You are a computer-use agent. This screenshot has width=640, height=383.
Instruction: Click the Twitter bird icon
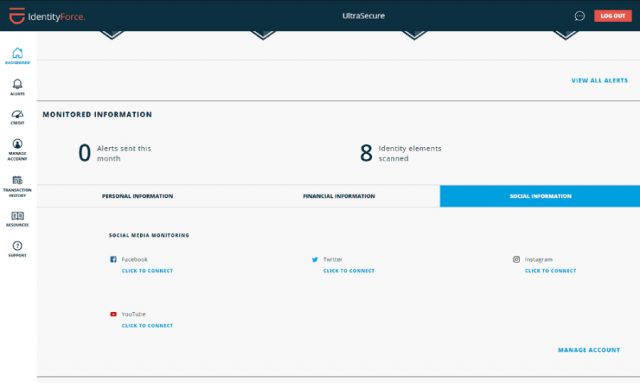pyautogui.click(x=315, y=259)
